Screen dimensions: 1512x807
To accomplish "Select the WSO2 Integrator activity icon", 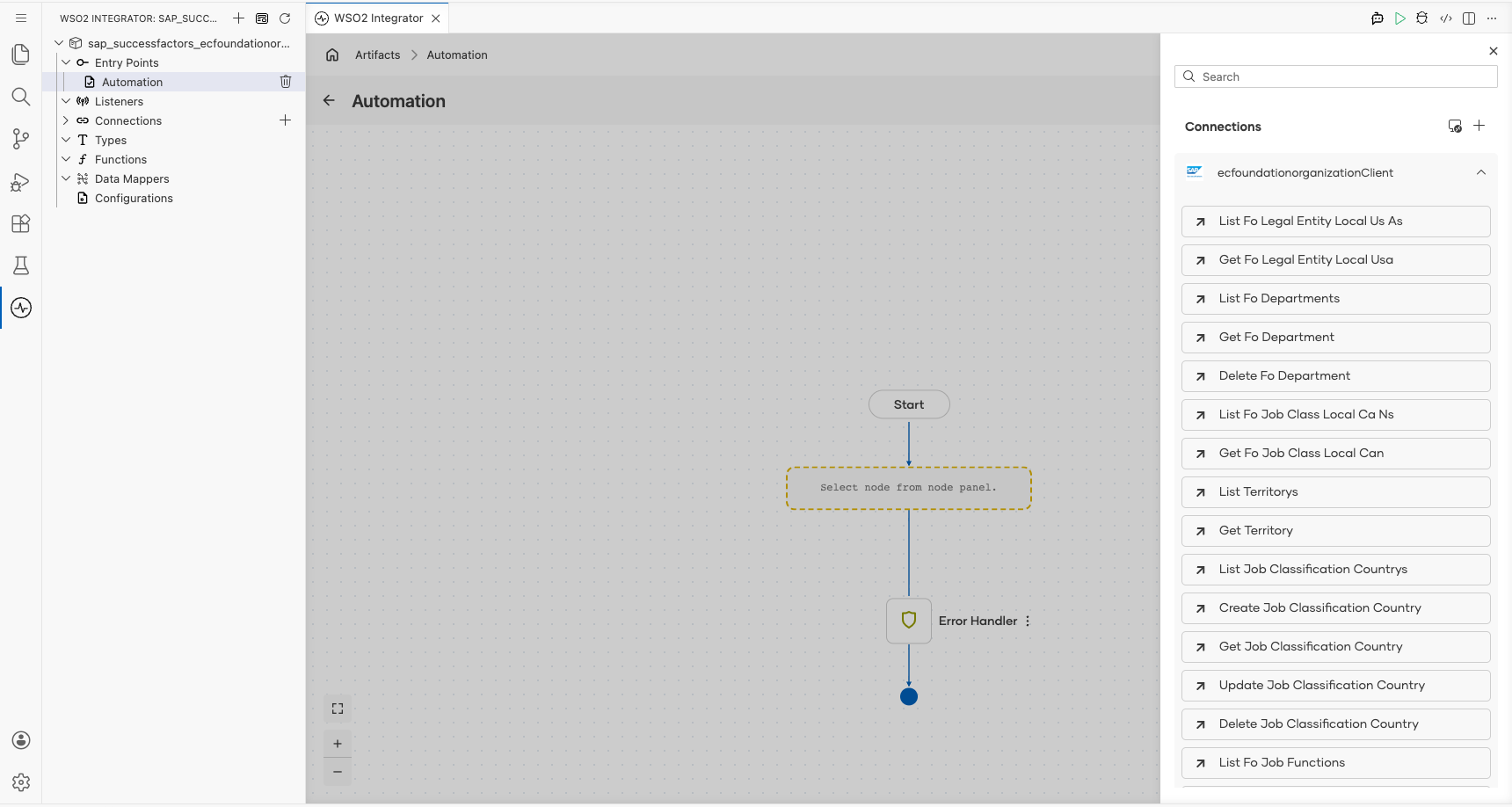I will click(x=21, y=308).
